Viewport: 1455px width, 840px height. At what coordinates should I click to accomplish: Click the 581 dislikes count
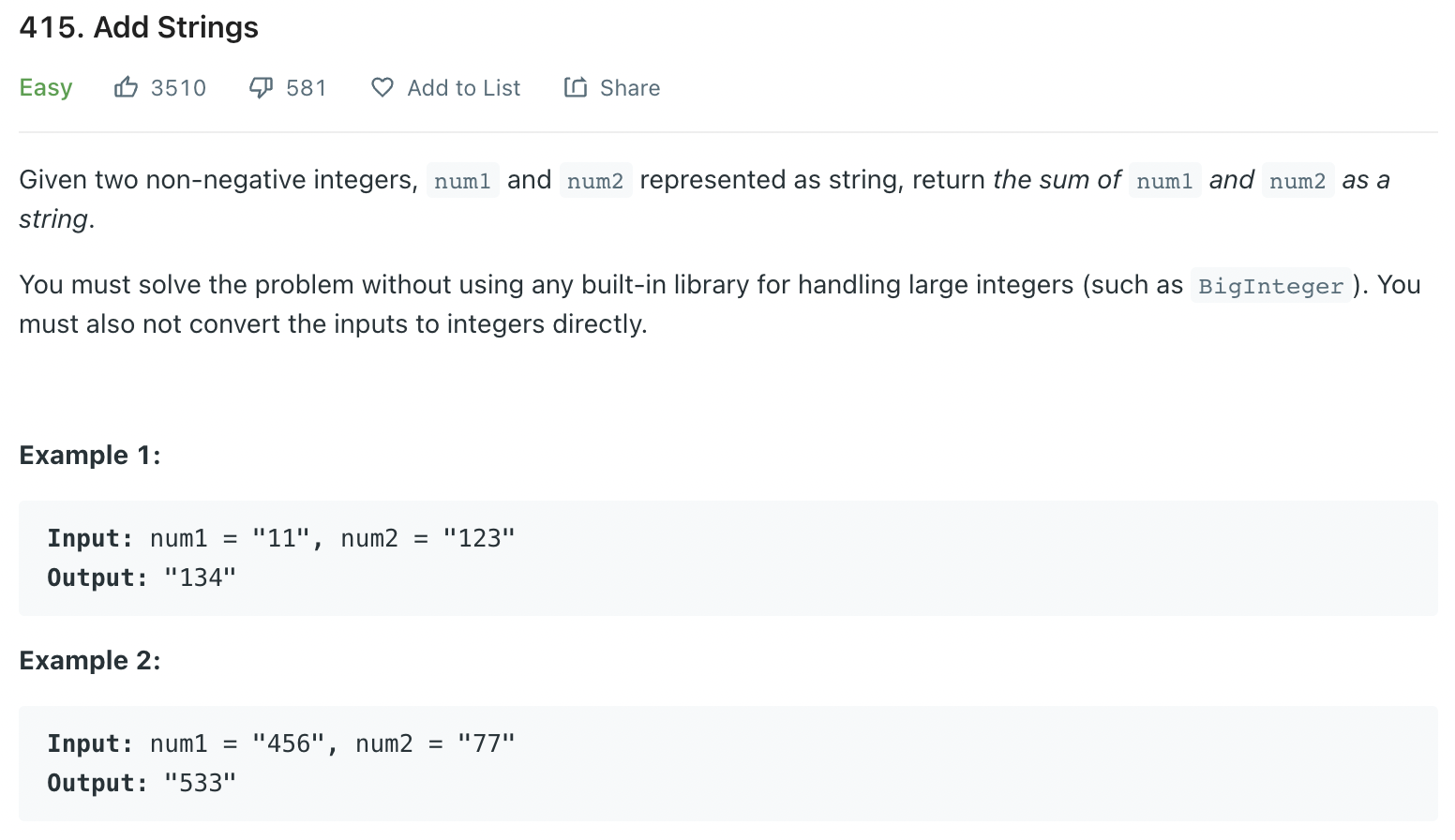307,88
